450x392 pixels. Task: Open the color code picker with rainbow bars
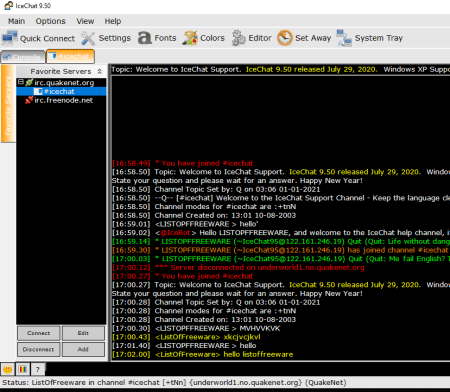(23, 369)
